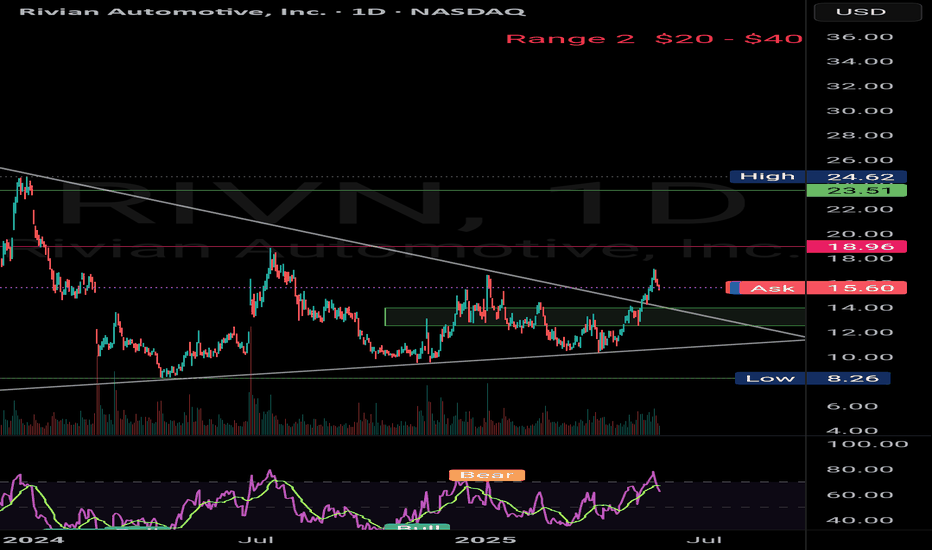The width and height of the screenshot is (932, 550).
Task: Click the 34.00 price axis label
Action: click(x=860, y=61)
